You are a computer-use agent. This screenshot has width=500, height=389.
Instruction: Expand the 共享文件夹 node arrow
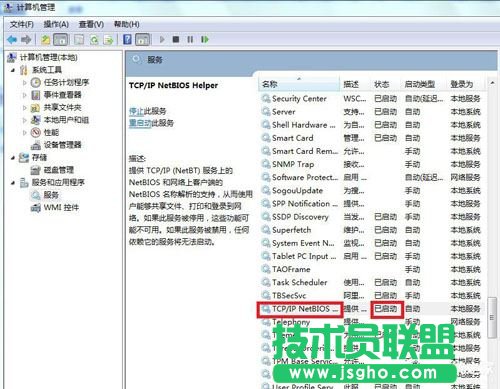pyautogui.click(x=25, y=108)
